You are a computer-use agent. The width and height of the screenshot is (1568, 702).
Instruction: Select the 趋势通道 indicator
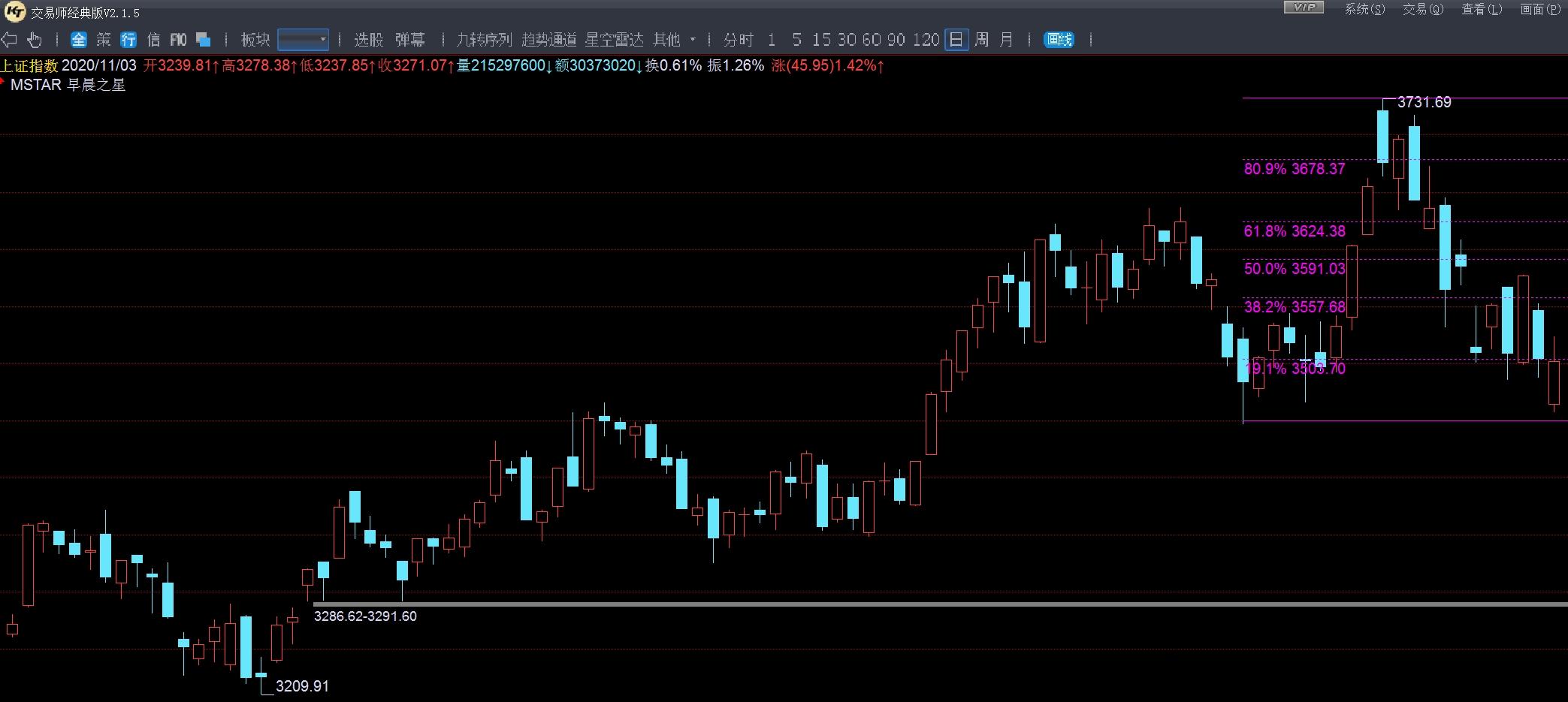tap(549, 39)
